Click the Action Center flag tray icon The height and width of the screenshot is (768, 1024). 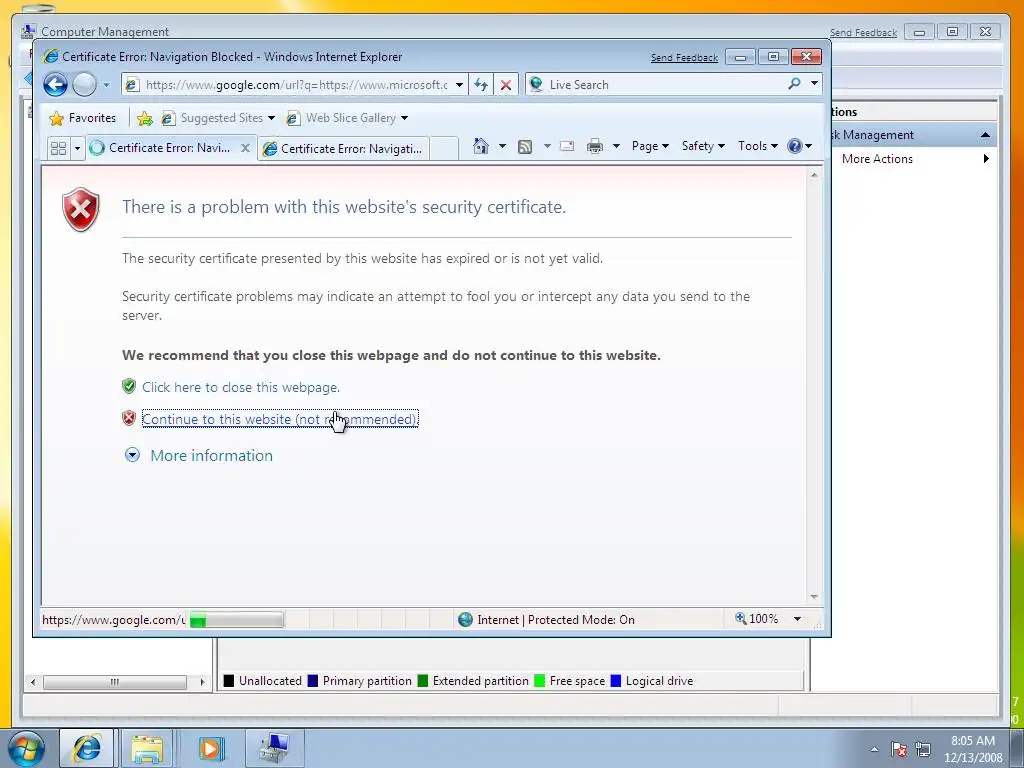899,749
